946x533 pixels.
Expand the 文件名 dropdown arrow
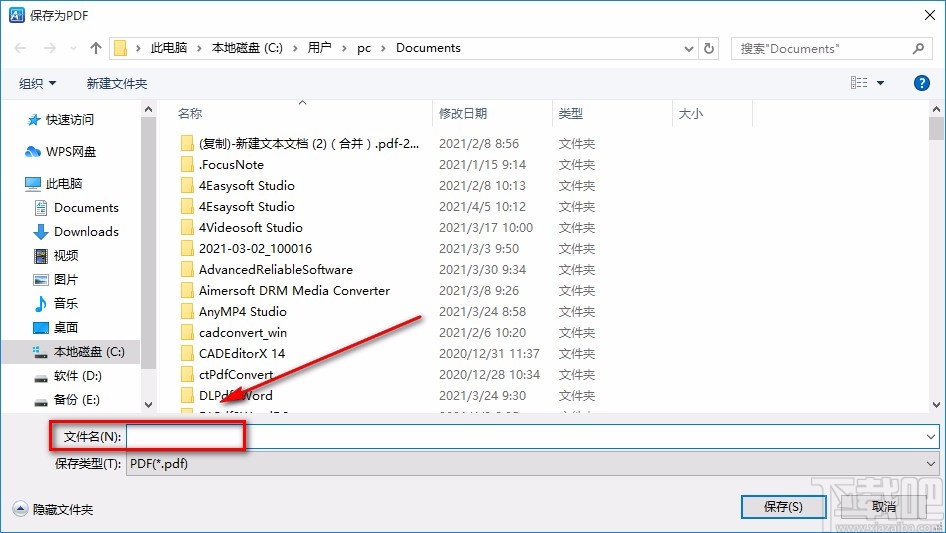930,436
